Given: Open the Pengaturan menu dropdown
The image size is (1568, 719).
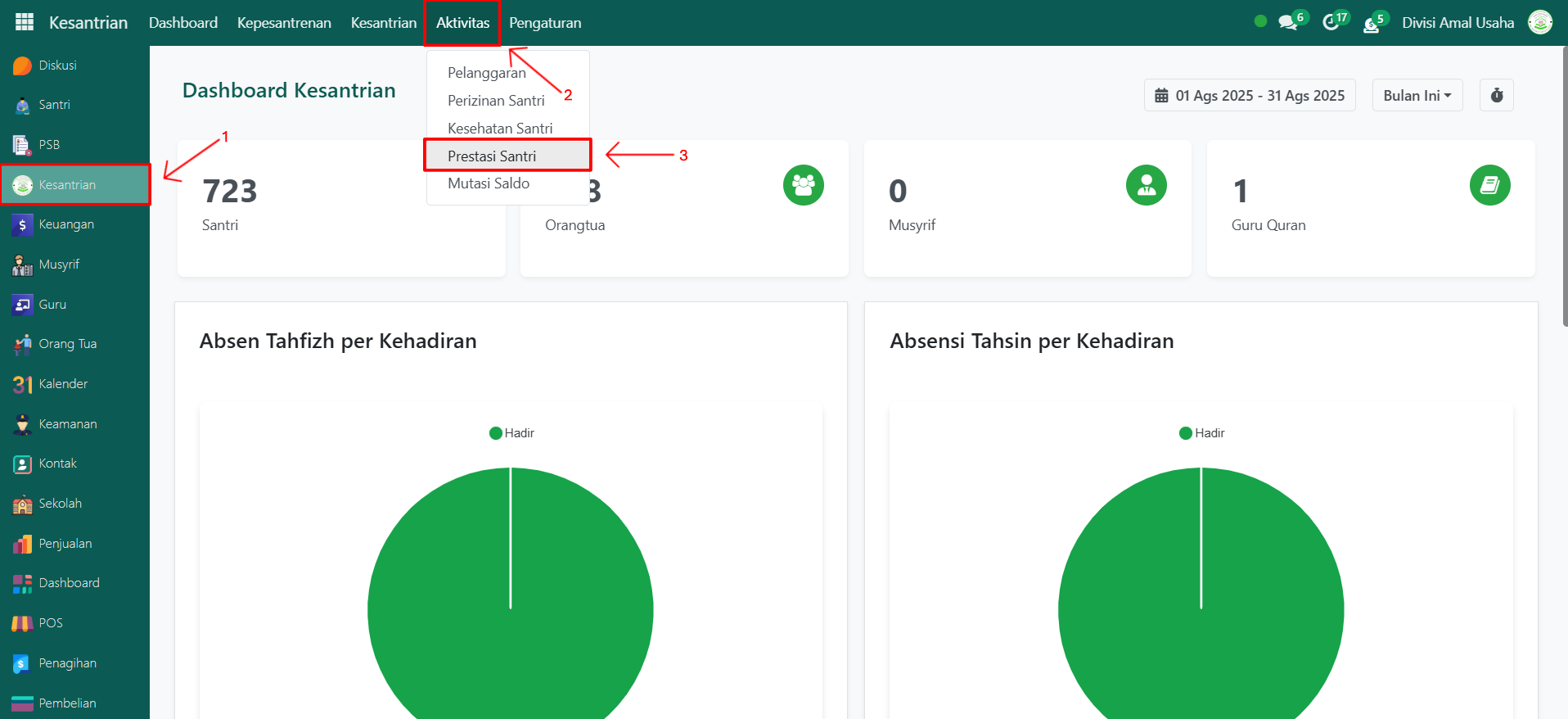Looking at the screenshot, I should point(545,23).
